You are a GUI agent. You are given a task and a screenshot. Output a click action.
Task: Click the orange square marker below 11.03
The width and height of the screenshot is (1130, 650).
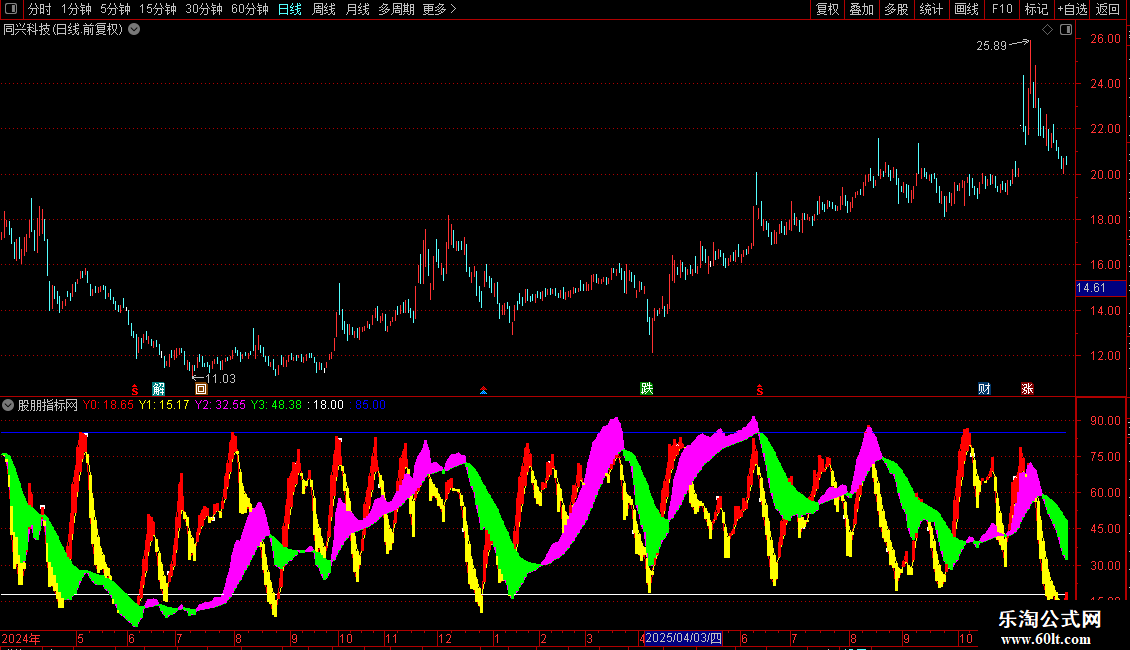click(x=201, y=389)
